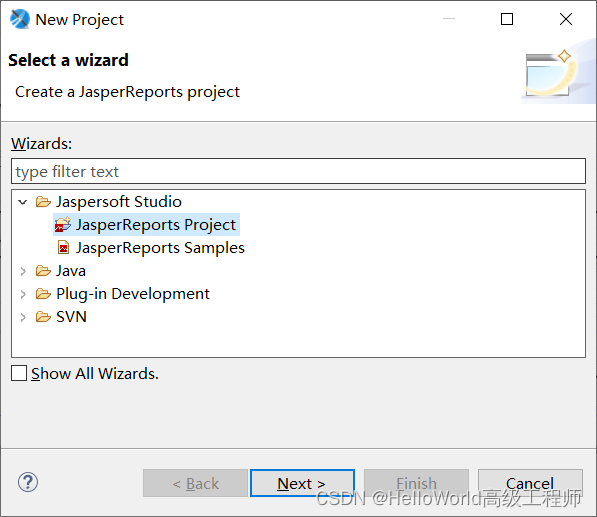The height and width of the screenshot is (517, 597).
Task: Expand the SVN category
Action: [23, 317]
